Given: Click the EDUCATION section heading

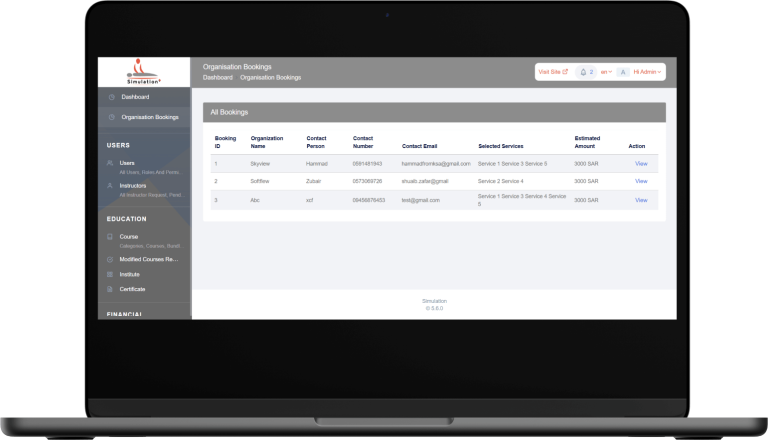Looking at the screenshot, I should pyautogui.click(x=126, y=219).
